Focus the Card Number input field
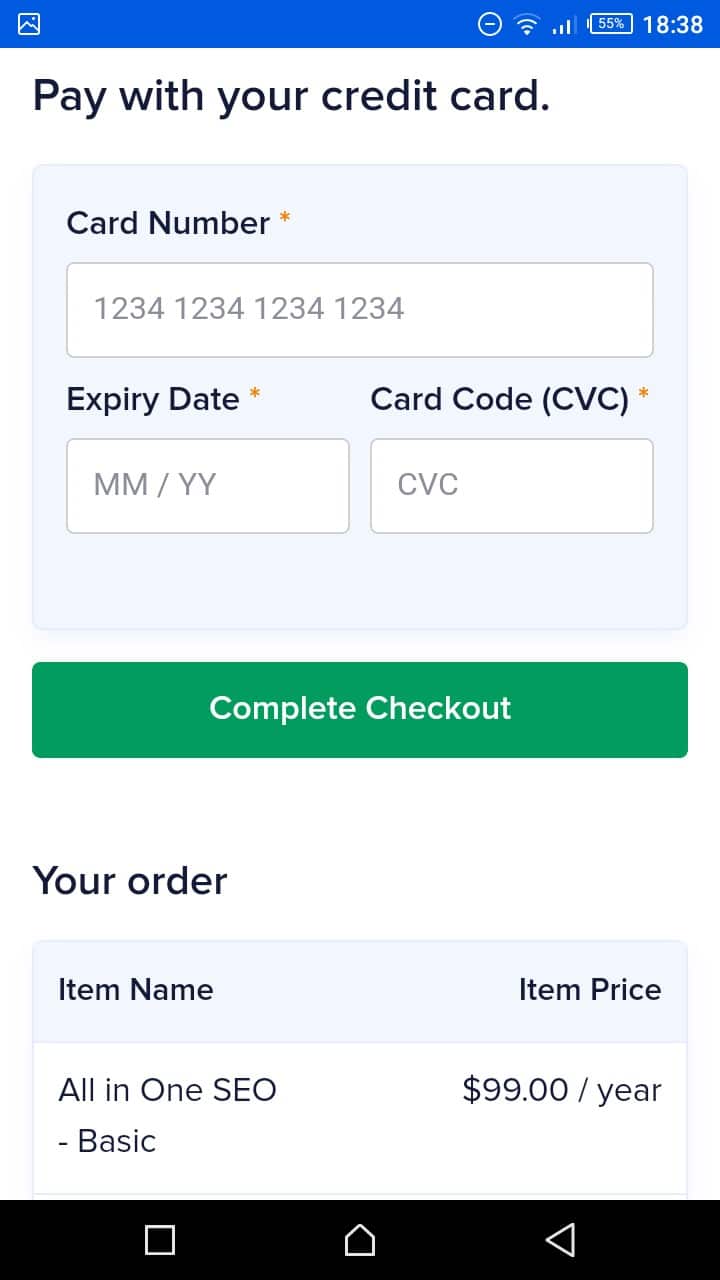The height and width of the screenshot is (1280, 720). point(360,309)
